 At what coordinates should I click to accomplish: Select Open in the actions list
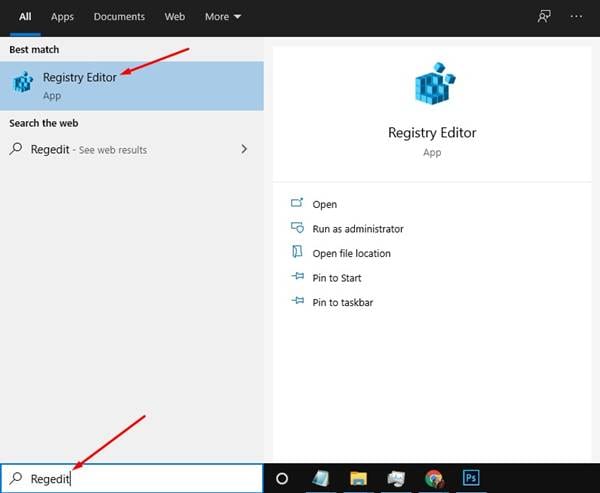[324, 204]
